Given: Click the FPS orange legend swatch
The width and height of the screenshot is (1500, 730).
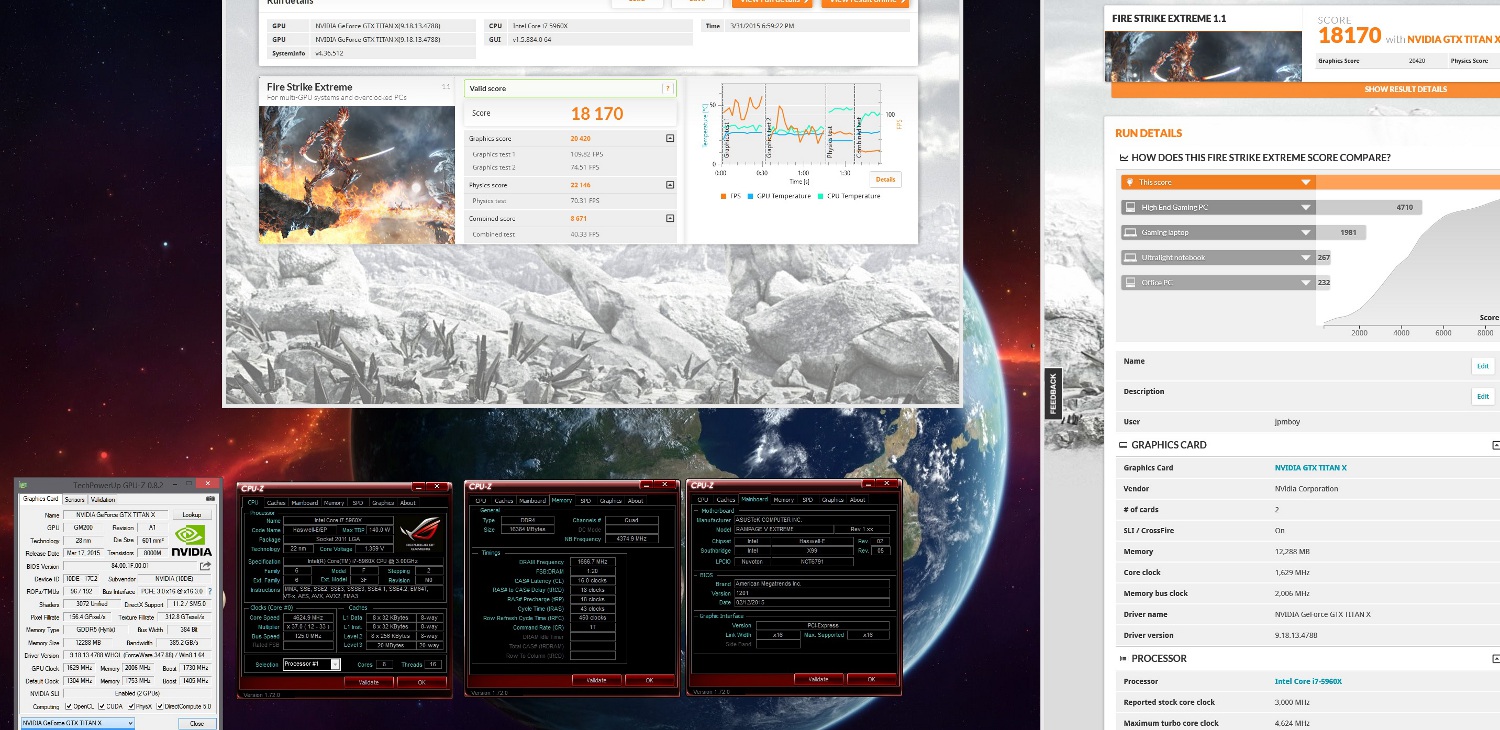Looking at the screenshot, I should pyautogui.click(x=723, y=196).
